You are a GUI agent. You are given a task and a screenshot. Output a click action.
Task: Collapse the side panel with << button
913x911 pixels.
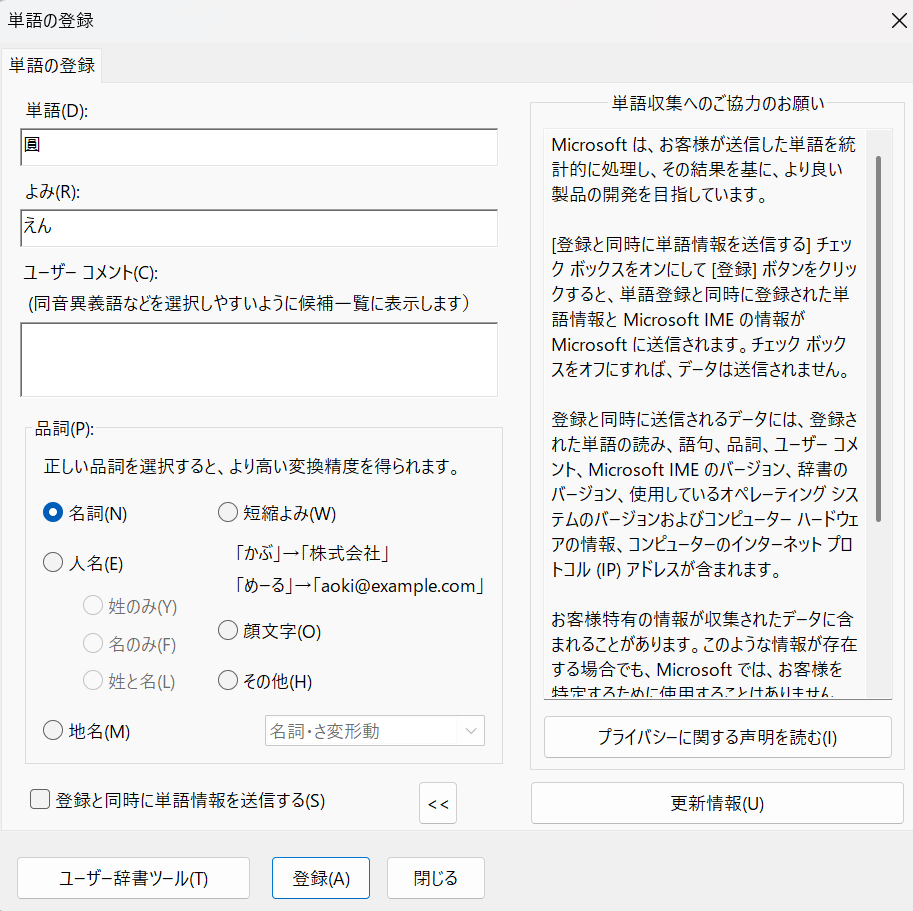point(437,803)
